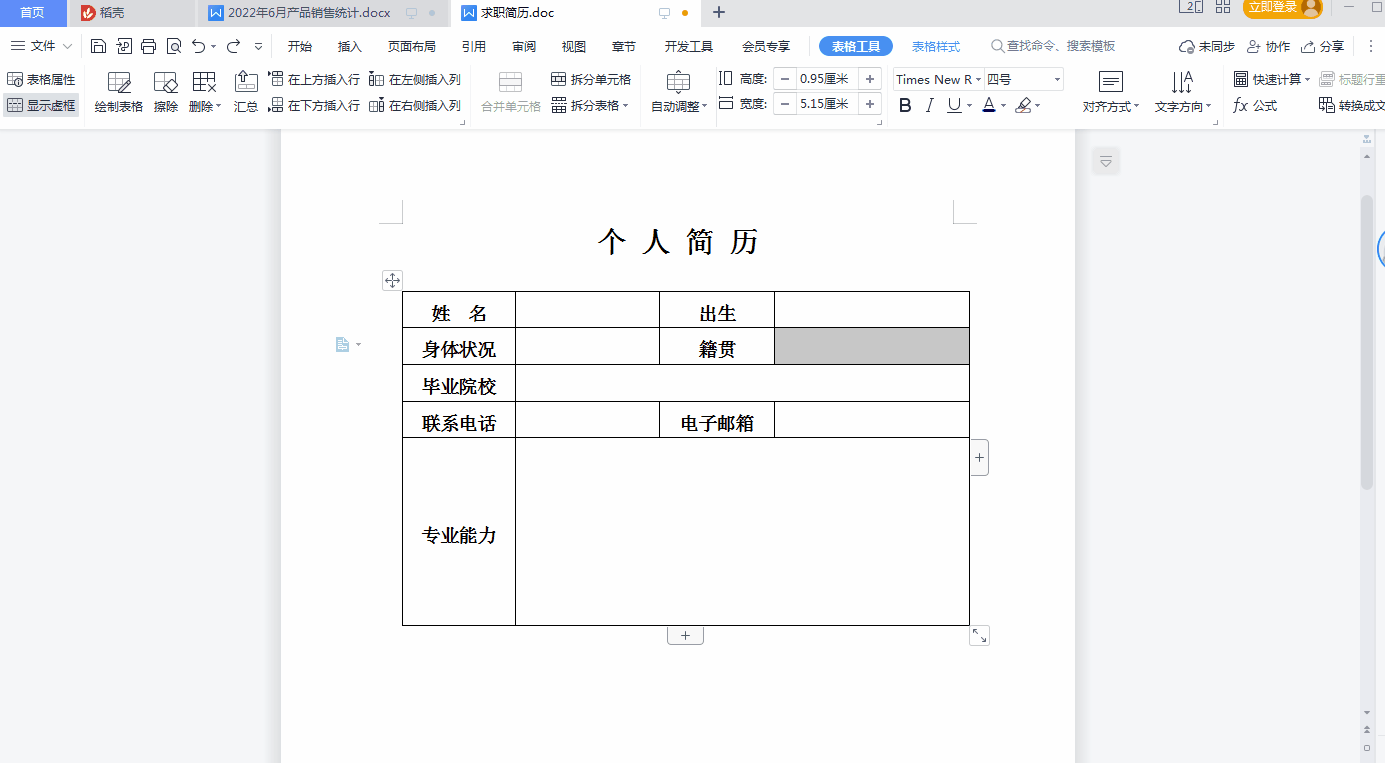Click the side panel collapse icon at right
The image size is (1385, 763).
click(1106, 161)
